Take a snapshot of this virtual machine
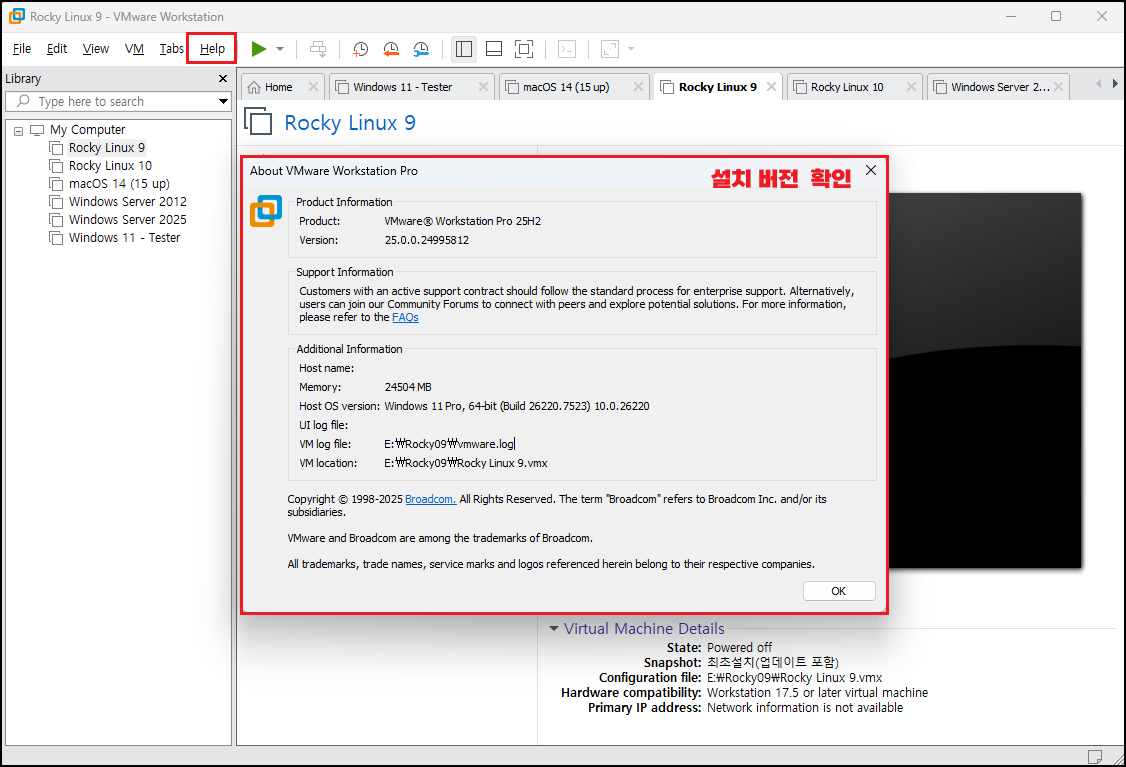The width and height of the screenshot is (1126, 767). click(360, 49)
